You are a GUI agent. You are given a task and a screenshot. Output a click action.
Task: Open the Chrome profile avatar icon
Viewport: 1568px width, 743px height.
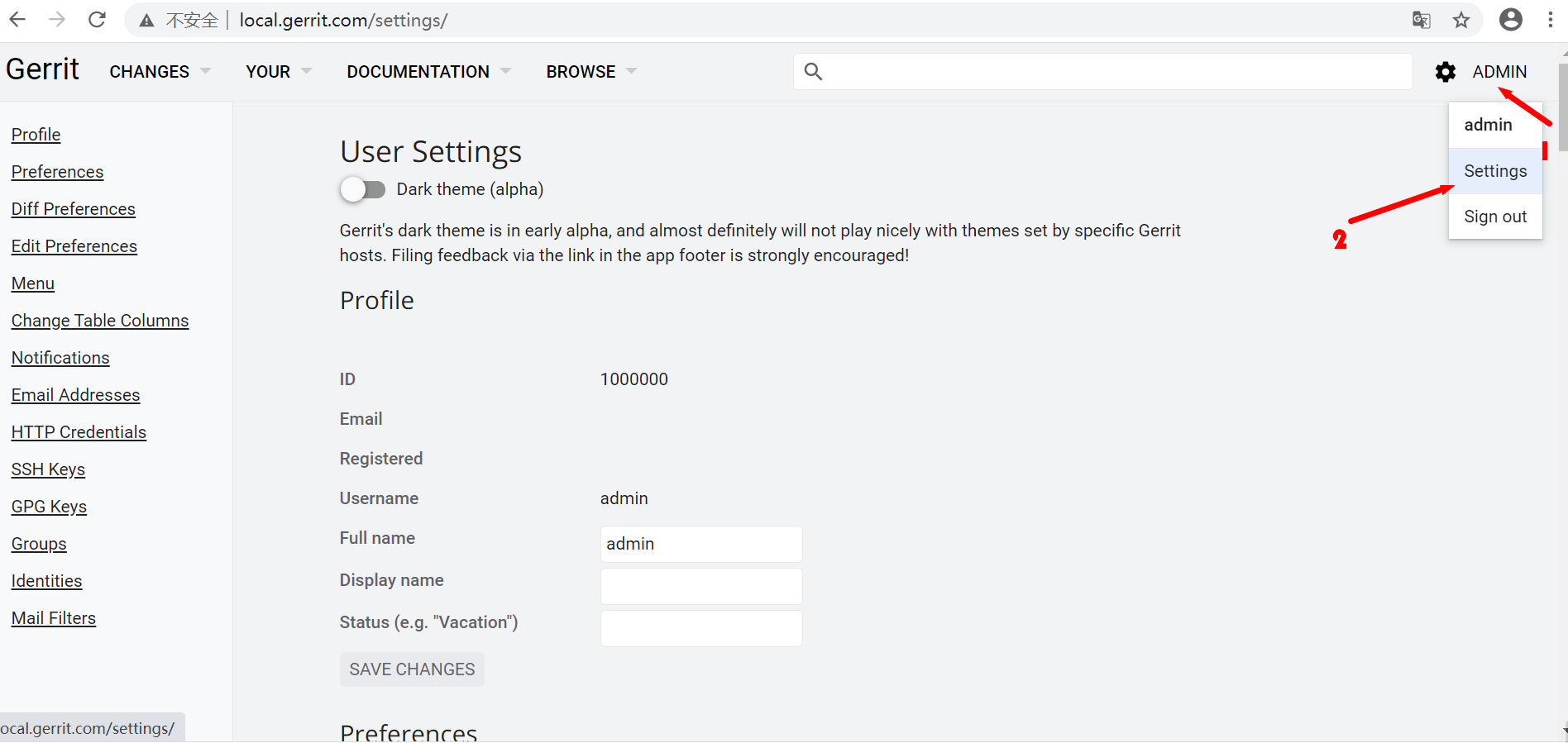click(x=1511, y=20)
